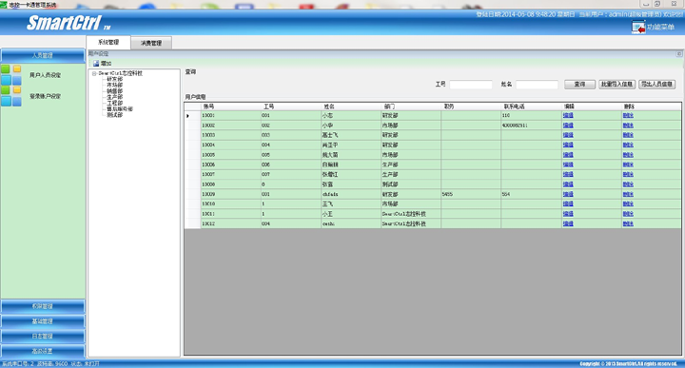Expand the 日志管理 sidebar section

[x=42, y=336]
